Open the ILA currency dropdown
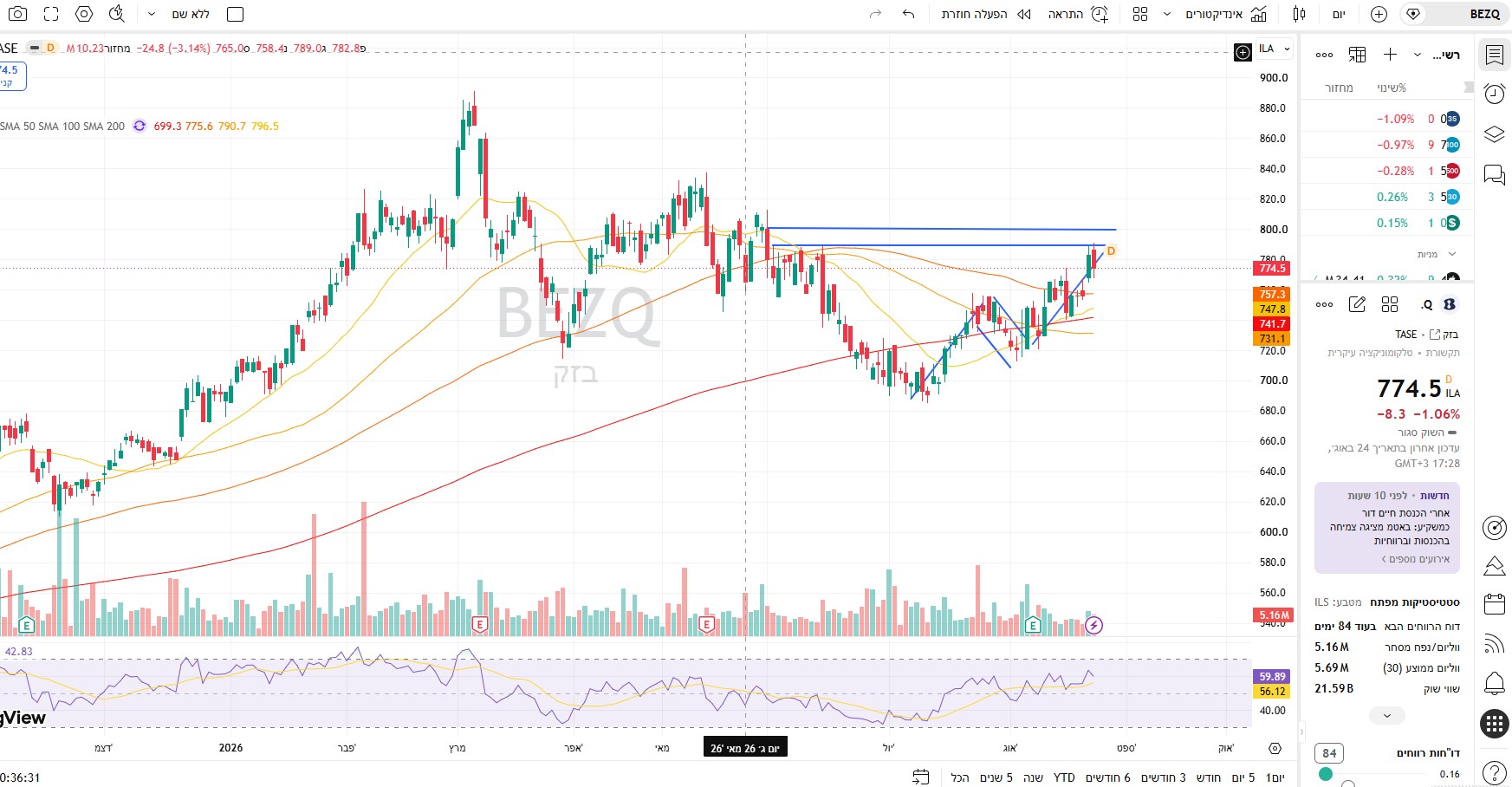 tap(1275, 49)
